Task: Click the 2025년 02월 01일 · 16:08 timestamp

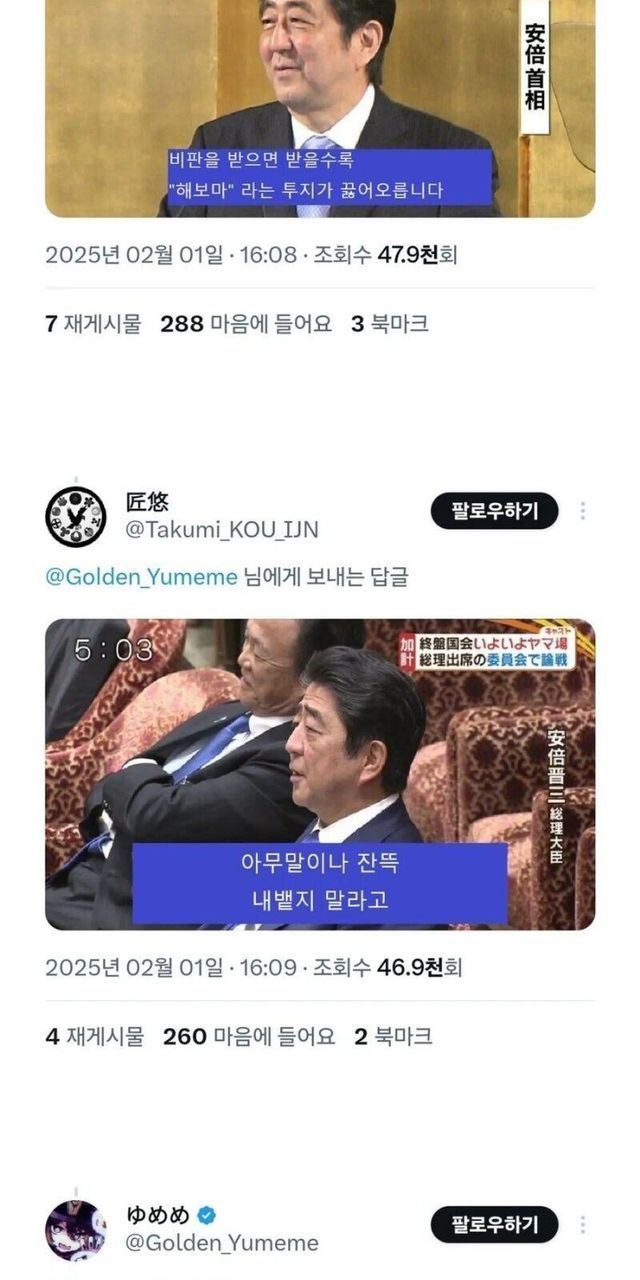Action: click(x=171, y=255)
